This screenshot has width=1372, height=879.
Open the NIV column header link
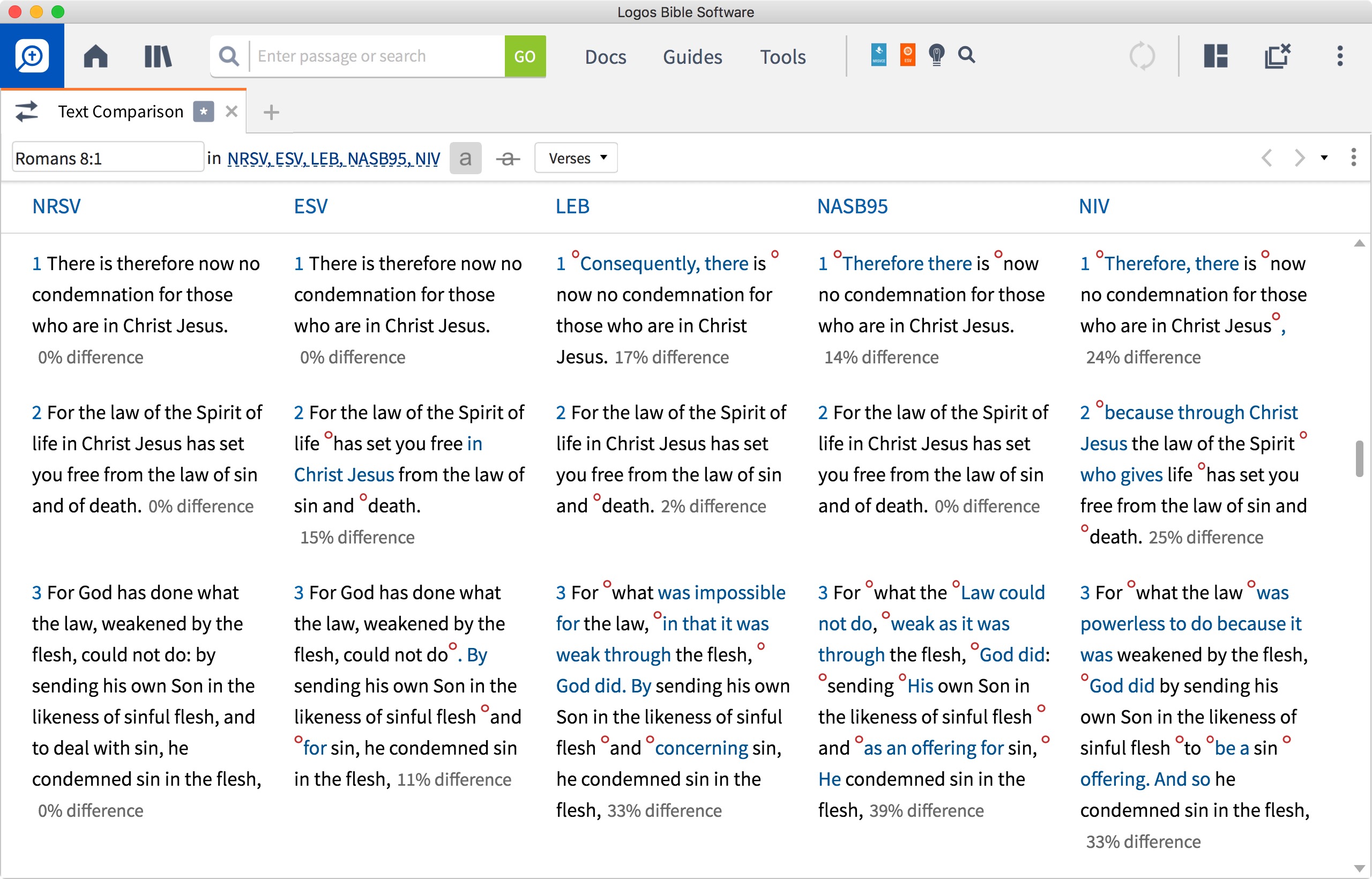1093,206
